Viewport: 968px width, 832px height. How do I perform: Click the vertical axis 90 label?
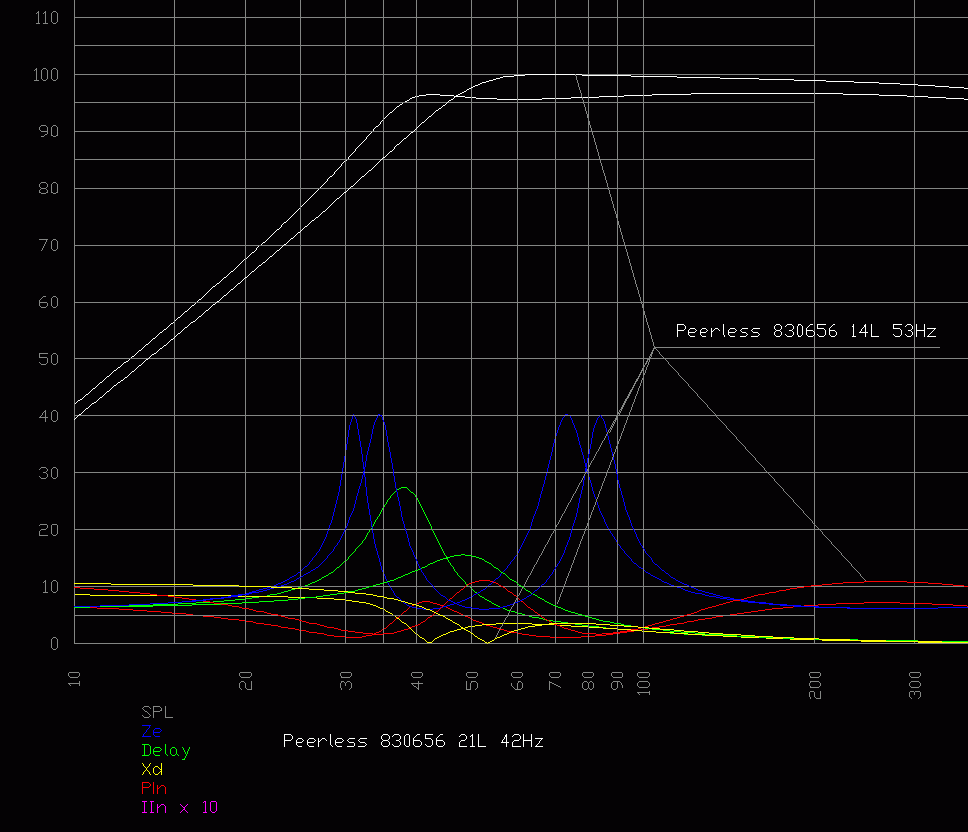pyautogui.click(x=49, y=131)
